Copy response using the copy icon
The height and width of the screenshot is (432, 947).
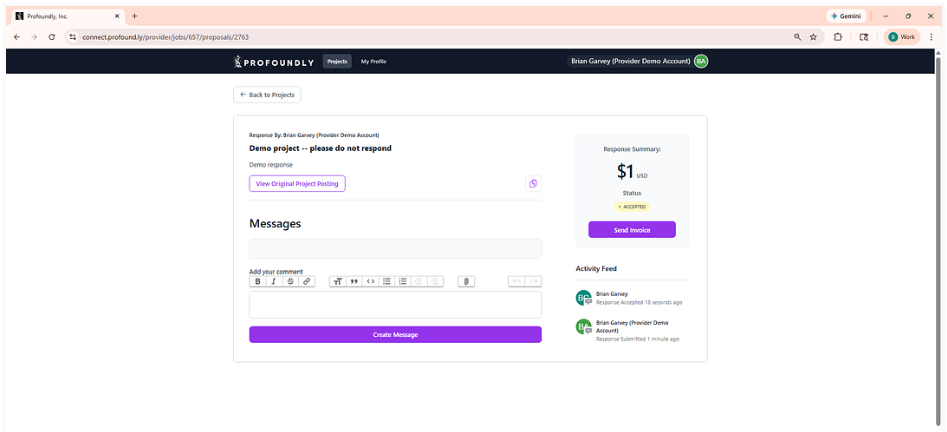click(x=533, y=183)
